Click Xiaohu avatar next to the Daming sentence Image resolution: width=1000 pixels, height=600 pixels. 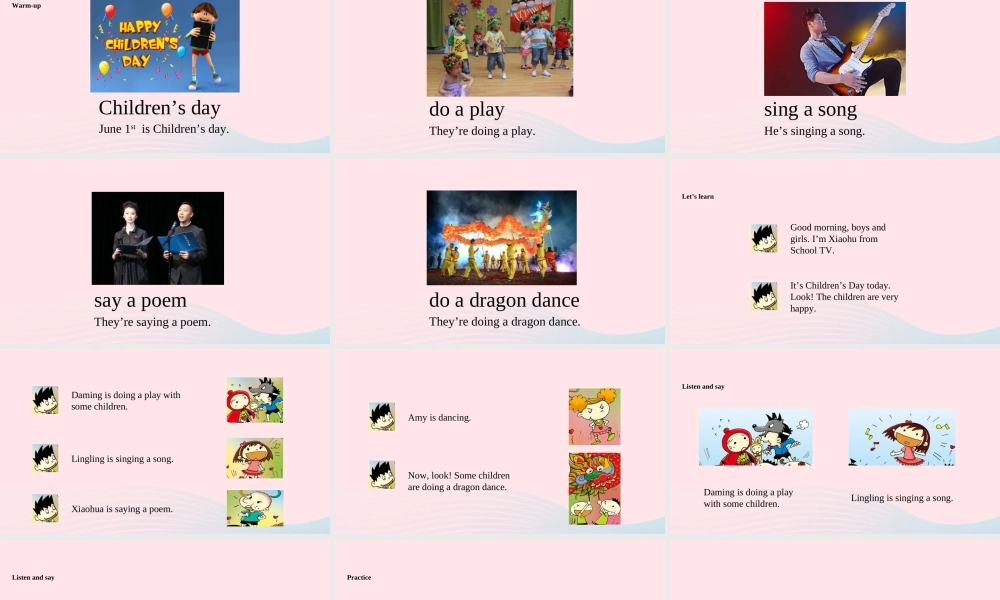[x=45, y=400]
